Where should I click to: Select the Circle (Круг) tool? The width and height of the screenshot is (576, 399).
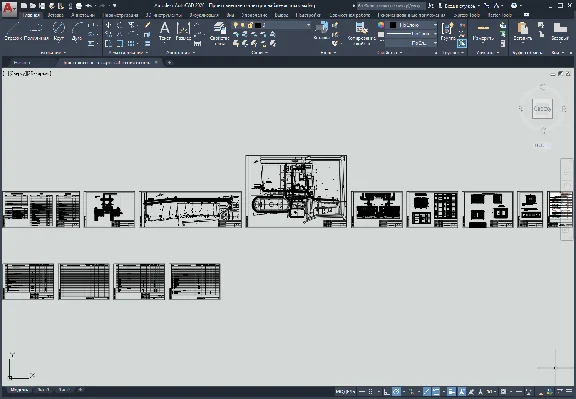tap(59, 31)
